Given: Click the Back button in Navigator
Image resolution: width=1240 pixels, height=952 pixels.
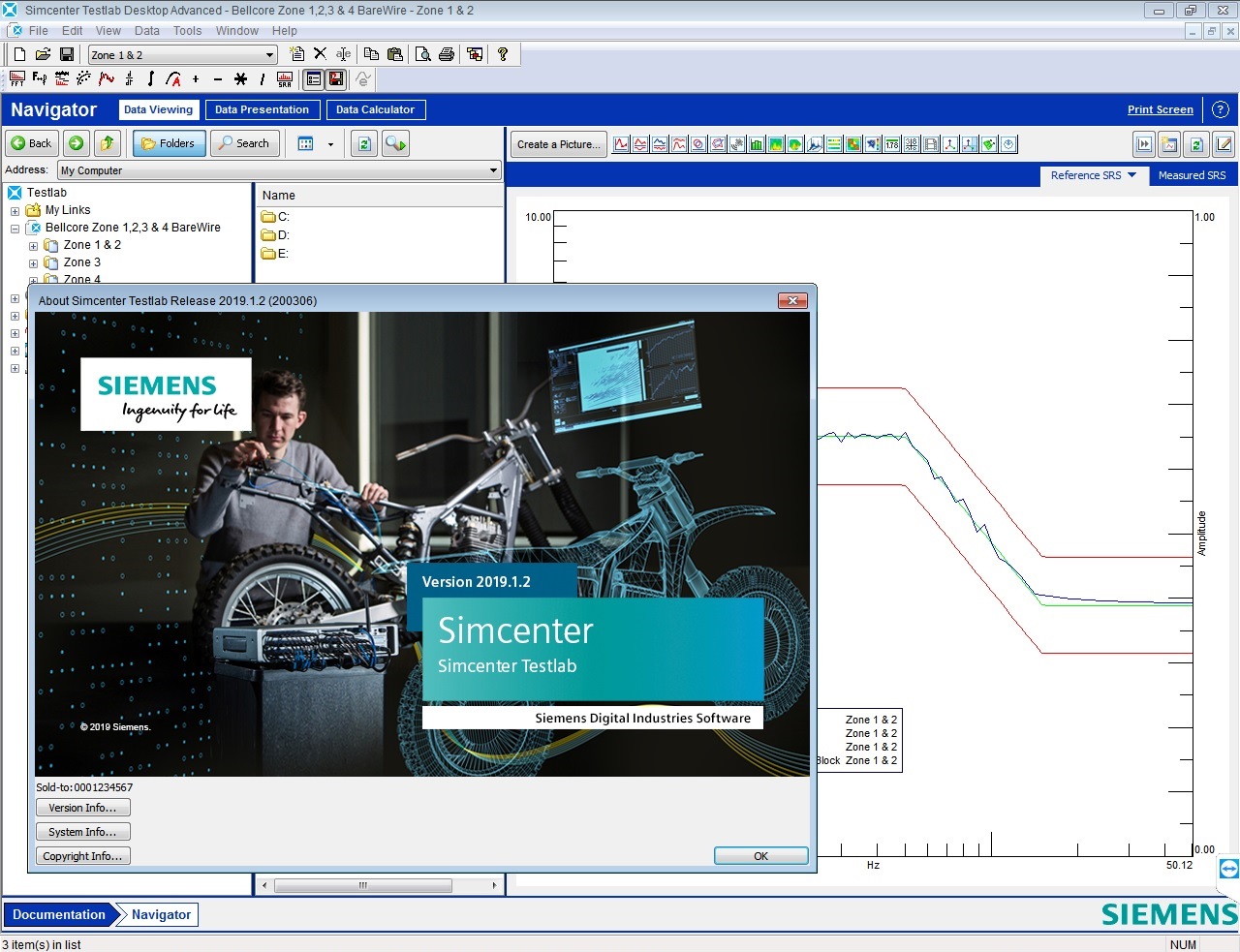Looking at the screenshot, I should (31, 143).
